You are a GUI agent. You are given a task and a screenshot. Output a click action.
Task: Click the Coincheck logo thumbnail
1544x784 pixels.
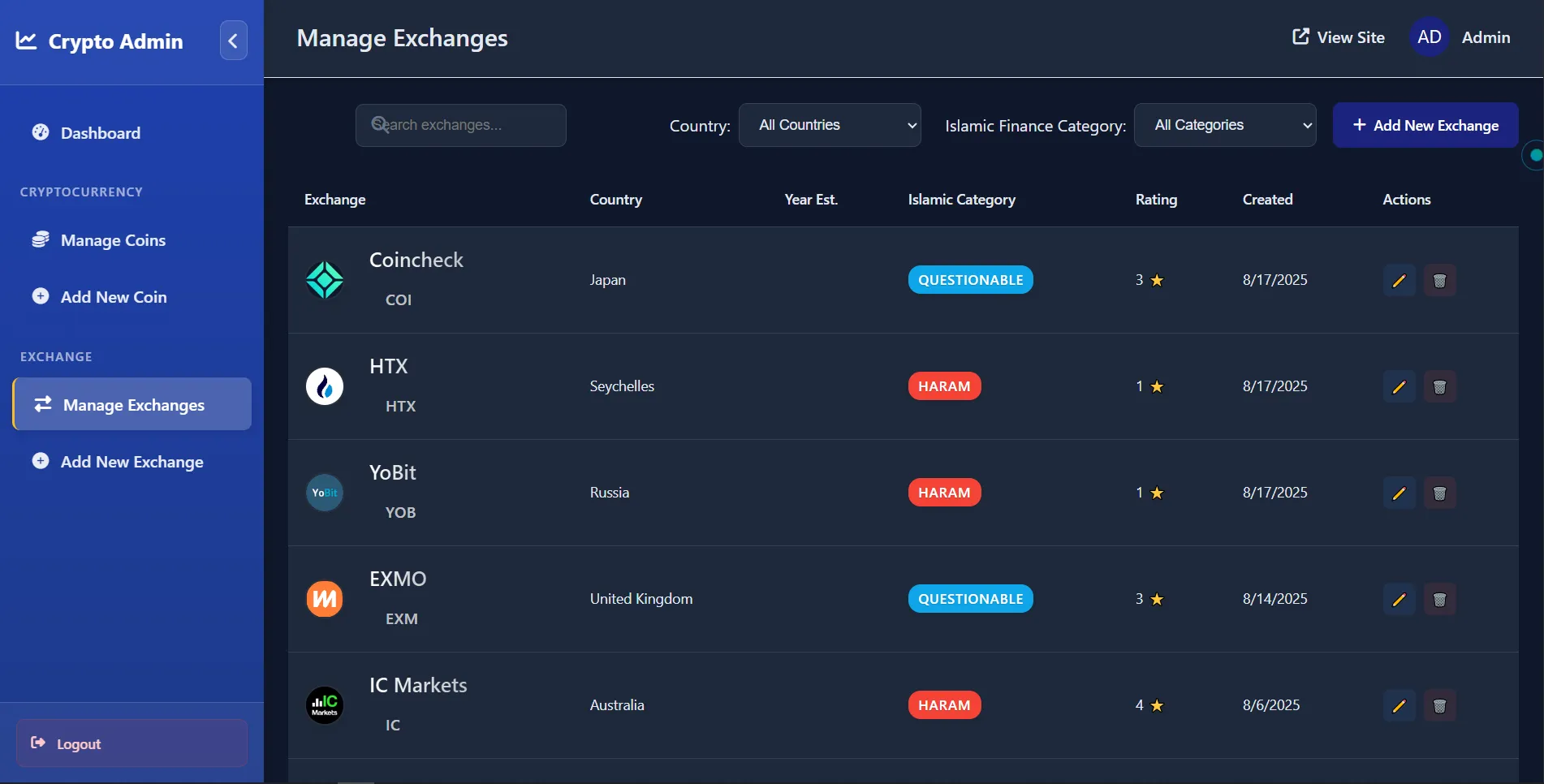[325, 280]
